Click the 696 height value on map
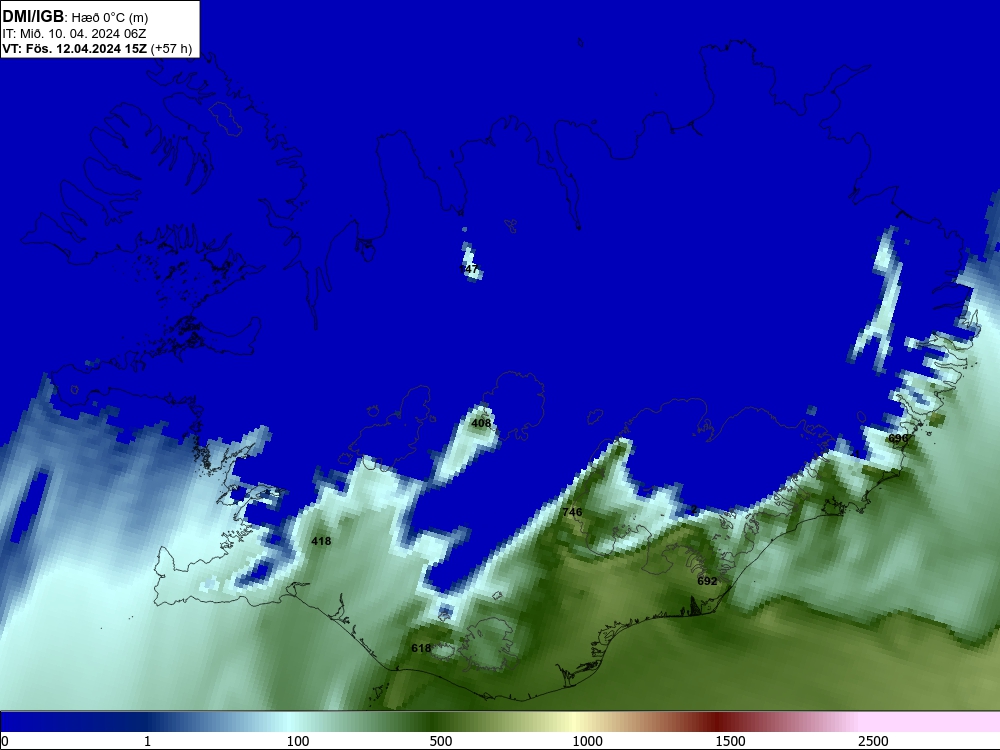 pos(898,438)
